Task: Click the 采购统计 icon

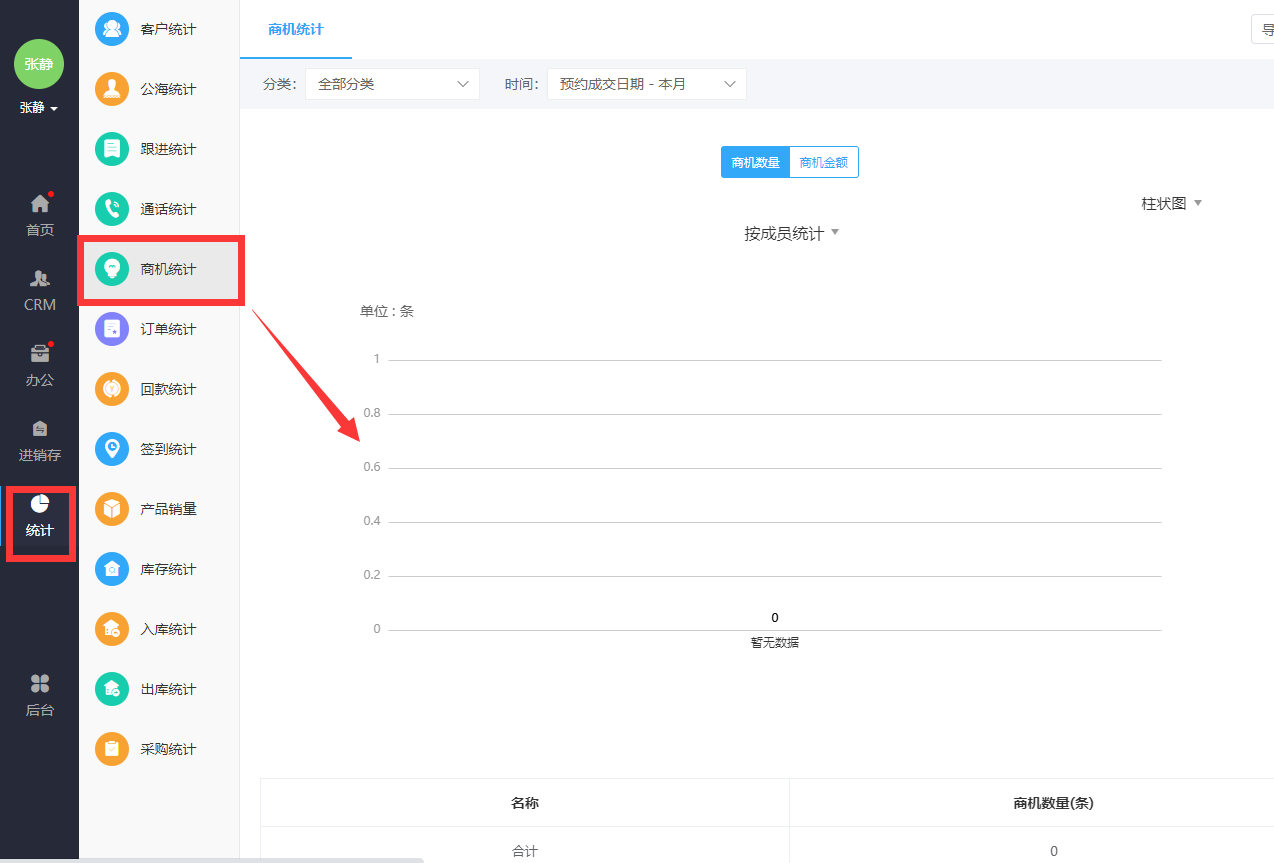Action: pos(112,749)
